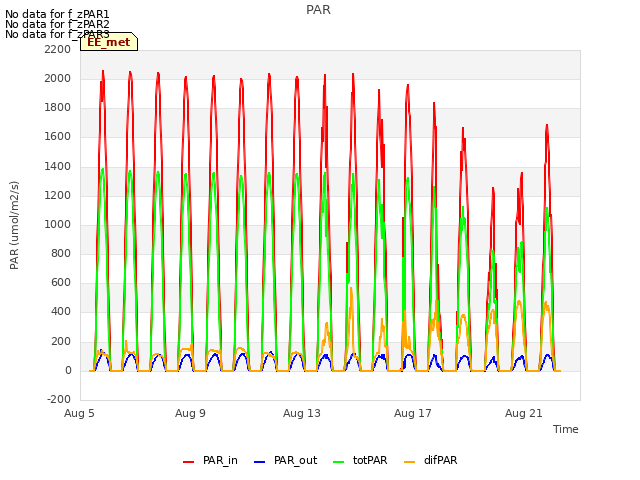
Task: Toggle the totPAR legend entry
Action: [x=360, y=460]
